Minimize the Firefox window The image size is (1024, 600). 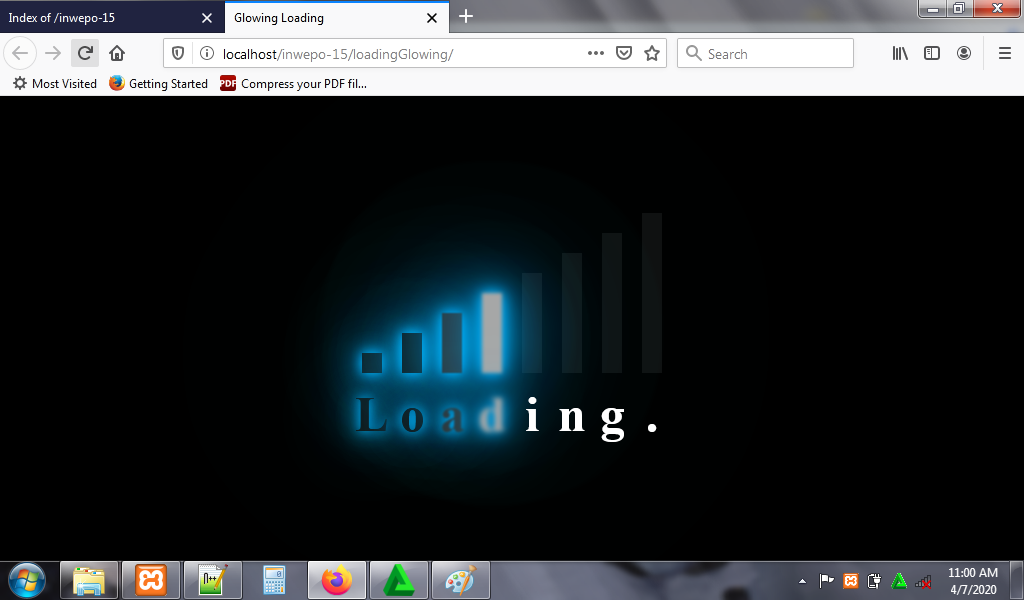(933, 8)
